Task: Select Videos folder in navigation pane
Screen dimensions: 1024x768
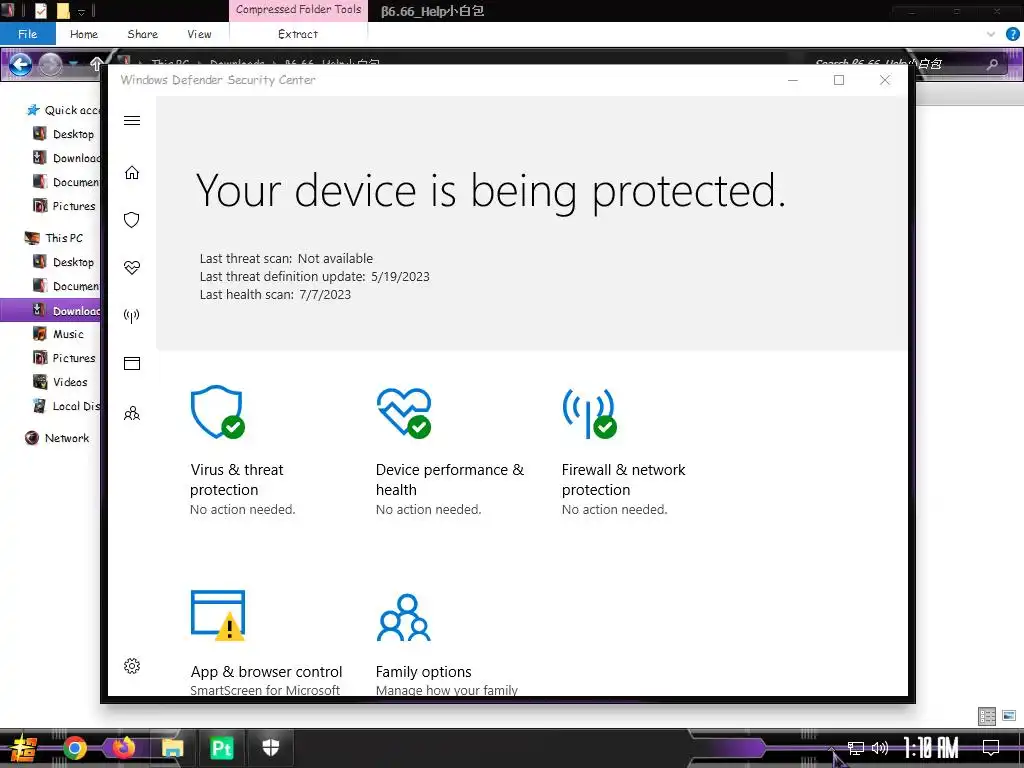Action: point(61,382)
